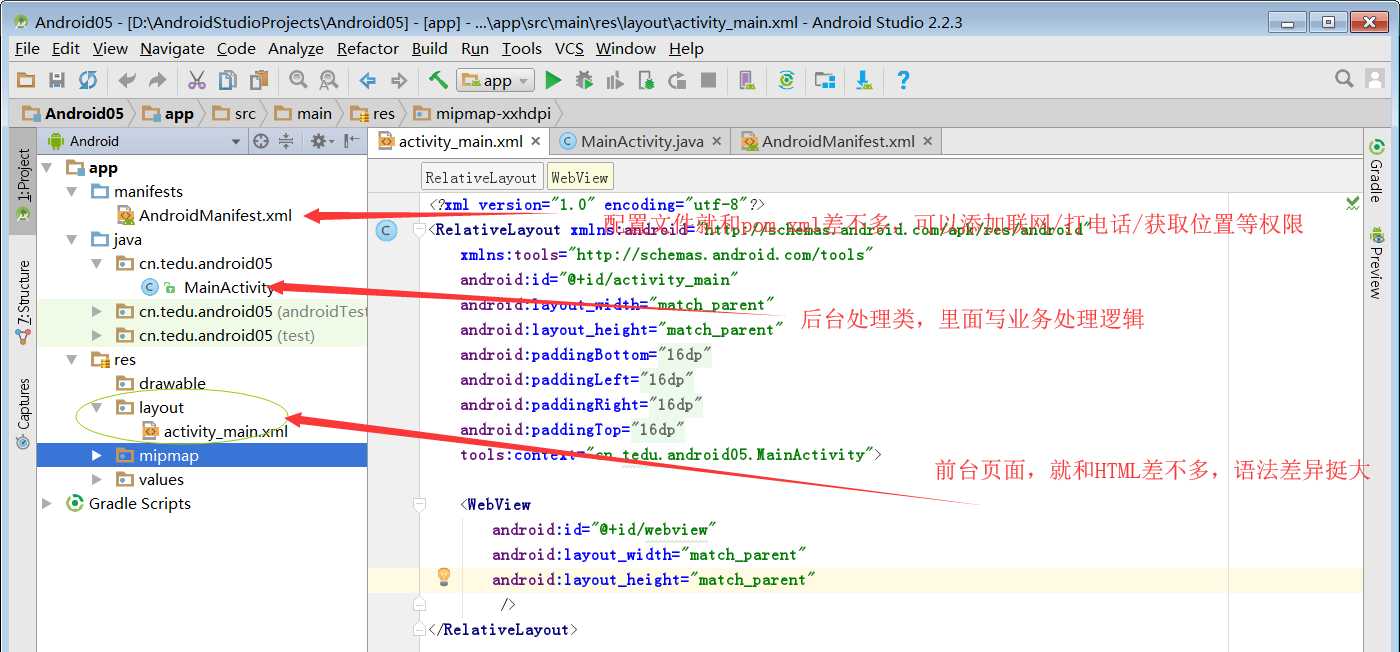Viewport: 1400px width, 652px height.
Task: Open the Analyze menu
Action: tap(296, 48)
